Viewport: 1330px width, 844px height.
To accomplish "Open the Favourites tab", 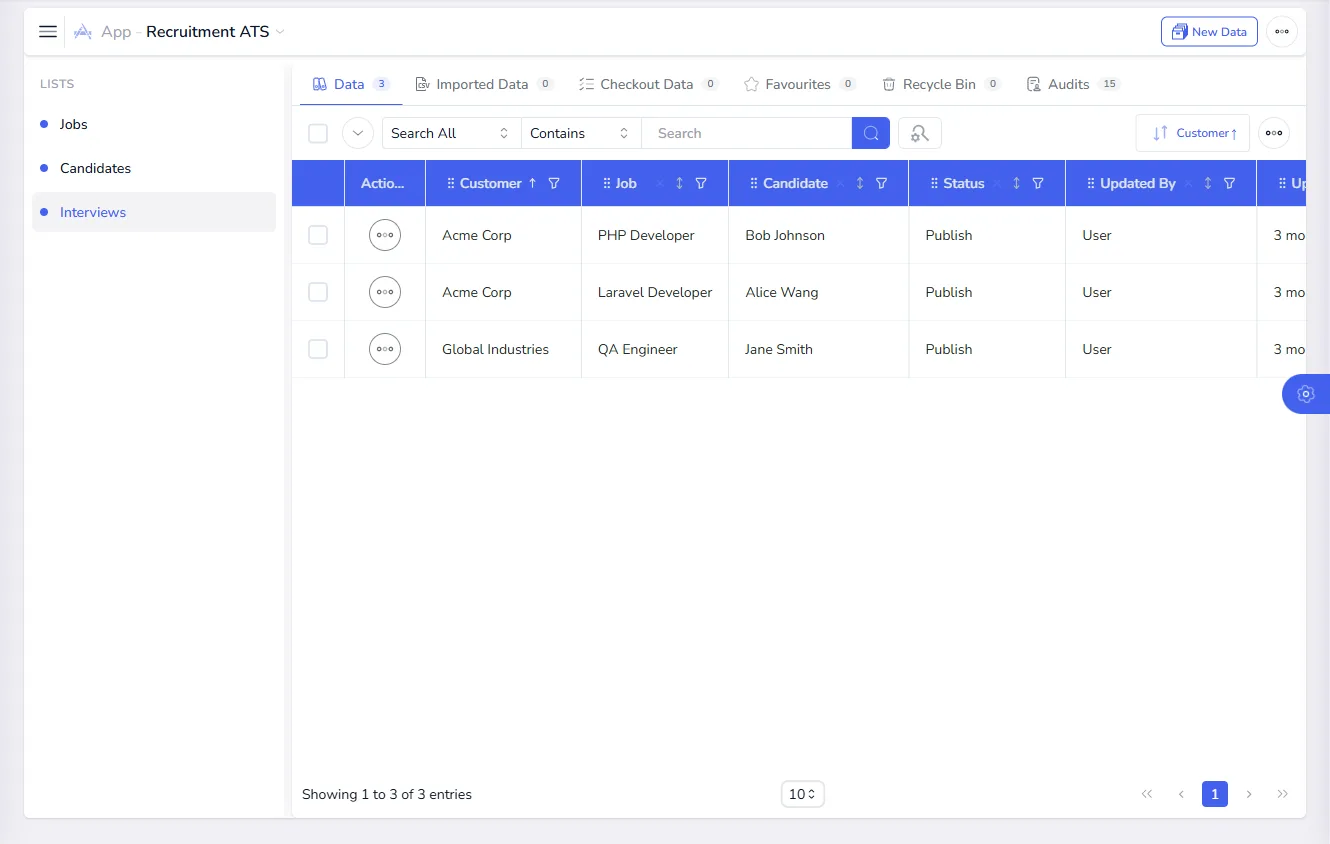I will pos(799,84).
